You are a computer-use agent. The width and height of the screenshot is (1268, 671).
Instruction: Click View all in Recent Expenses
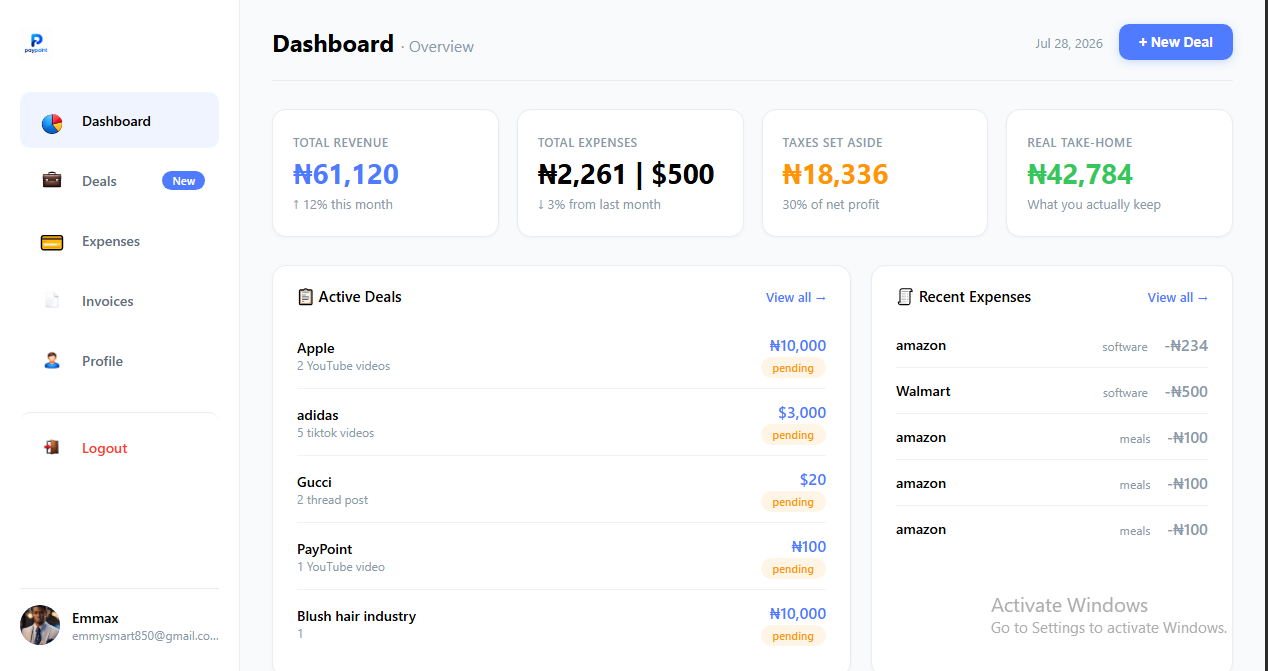pos(1178,297)
